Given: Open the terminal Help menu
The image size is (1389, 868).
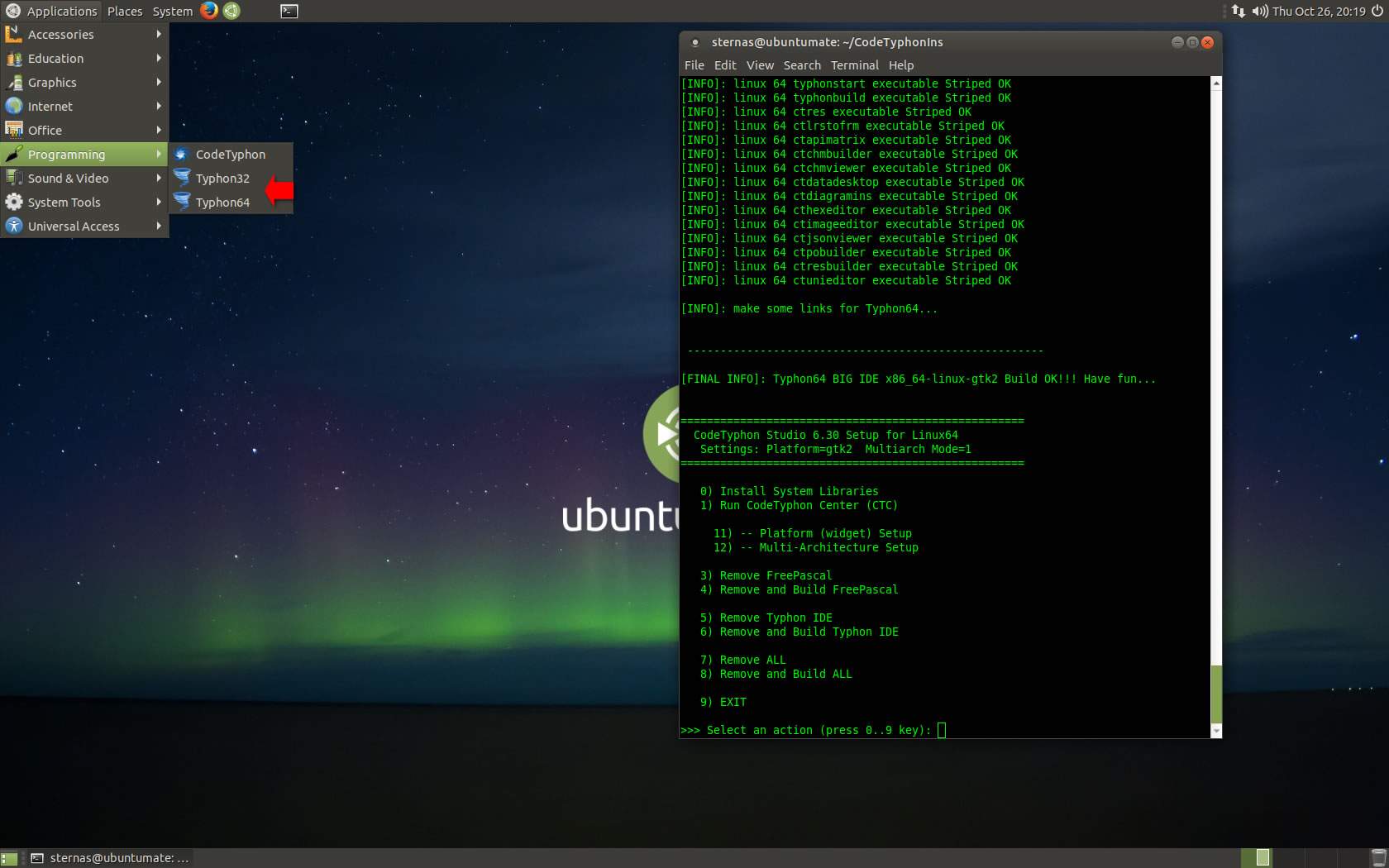Looking at the screenshot, I should coord(901,65).
